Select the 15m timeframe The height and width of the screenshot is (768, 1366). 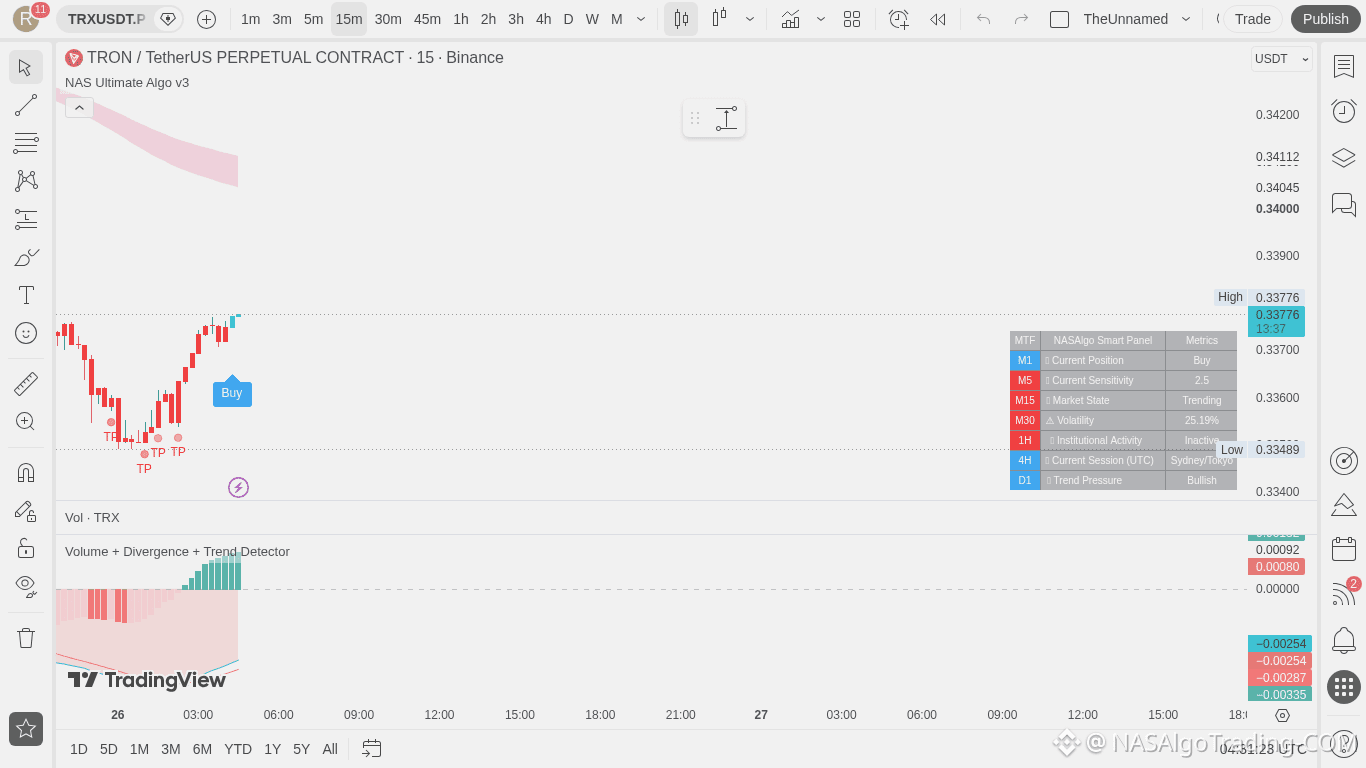(x=349, y=19)
